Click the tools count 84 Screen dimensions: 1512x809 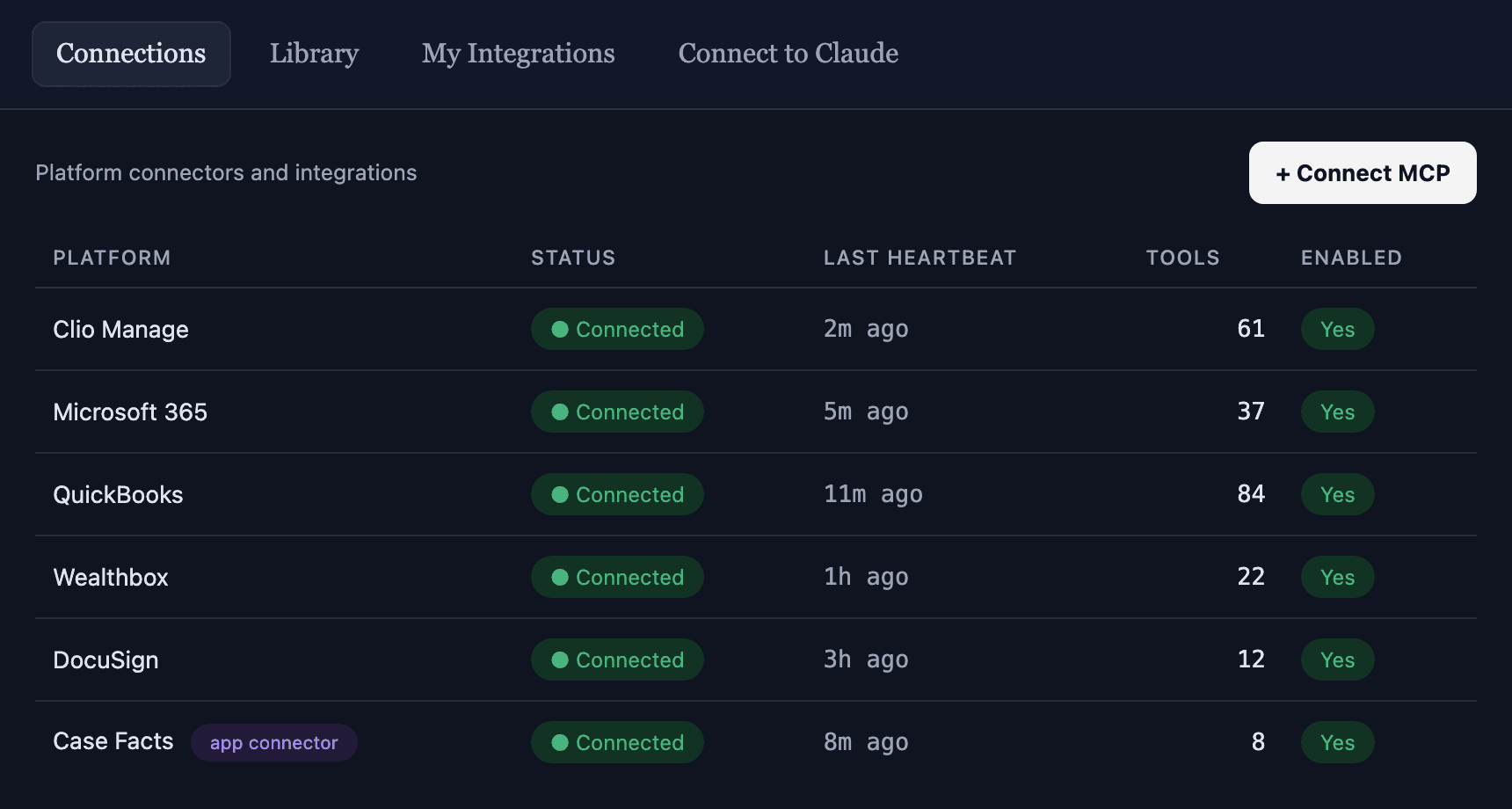point(1251,494)
